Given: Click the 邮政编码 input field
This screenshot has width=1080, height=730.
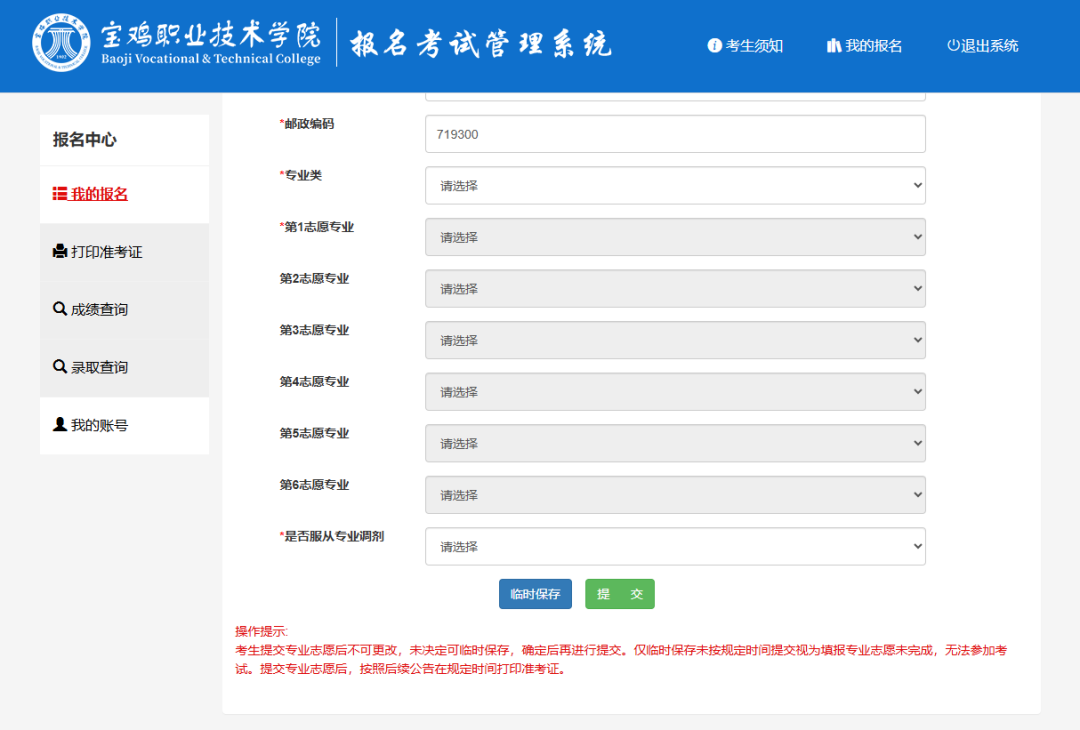Looking at the screenshot, I should pos(675,134).
